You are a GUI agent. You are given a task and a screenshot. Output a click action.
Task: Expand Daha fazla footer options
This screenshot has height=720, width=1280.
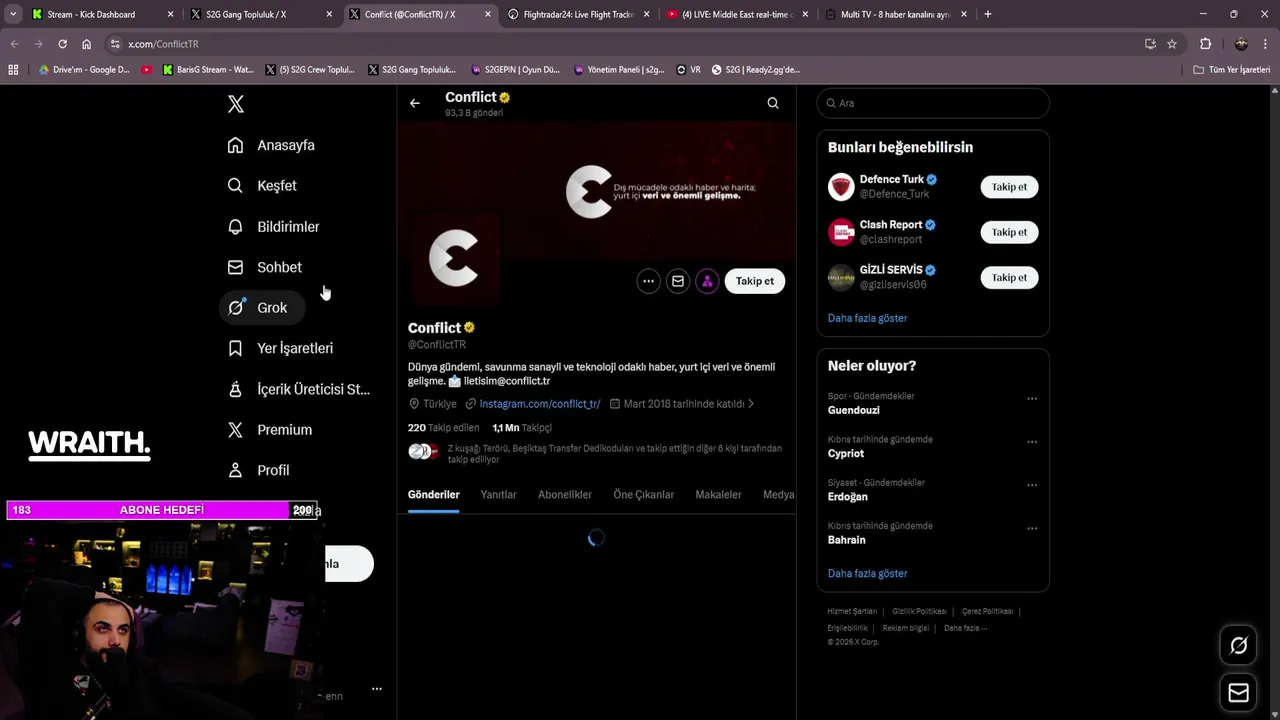coord(965,628)
